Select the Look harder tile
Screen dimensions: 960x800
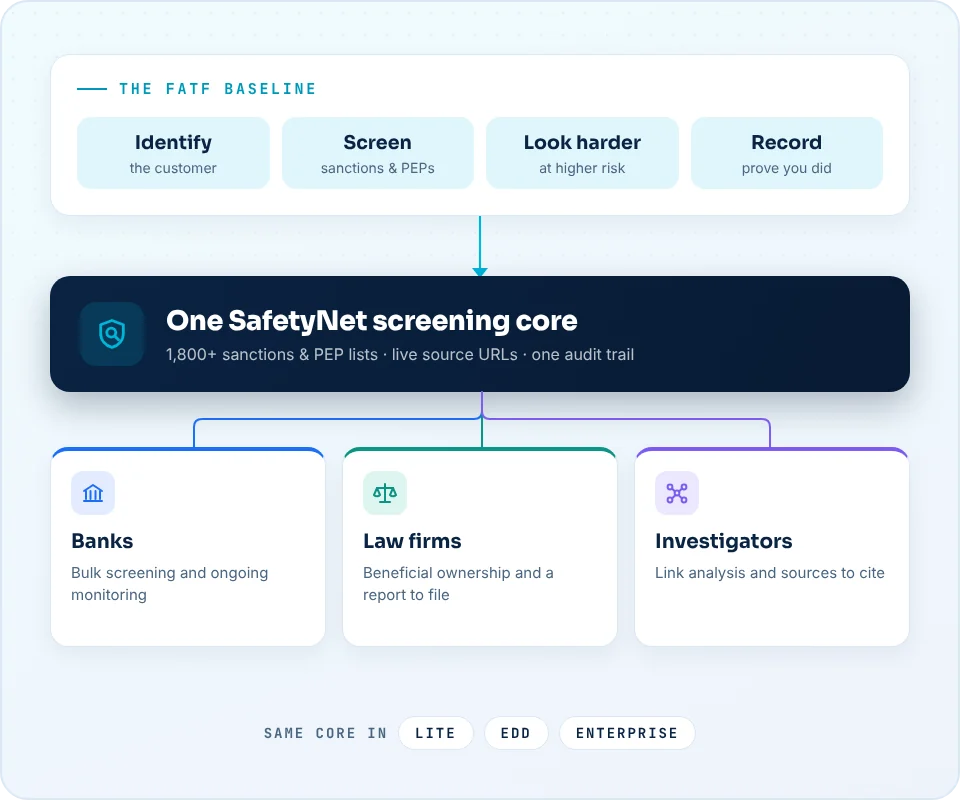pyautogui.click(x=582, y=153)
